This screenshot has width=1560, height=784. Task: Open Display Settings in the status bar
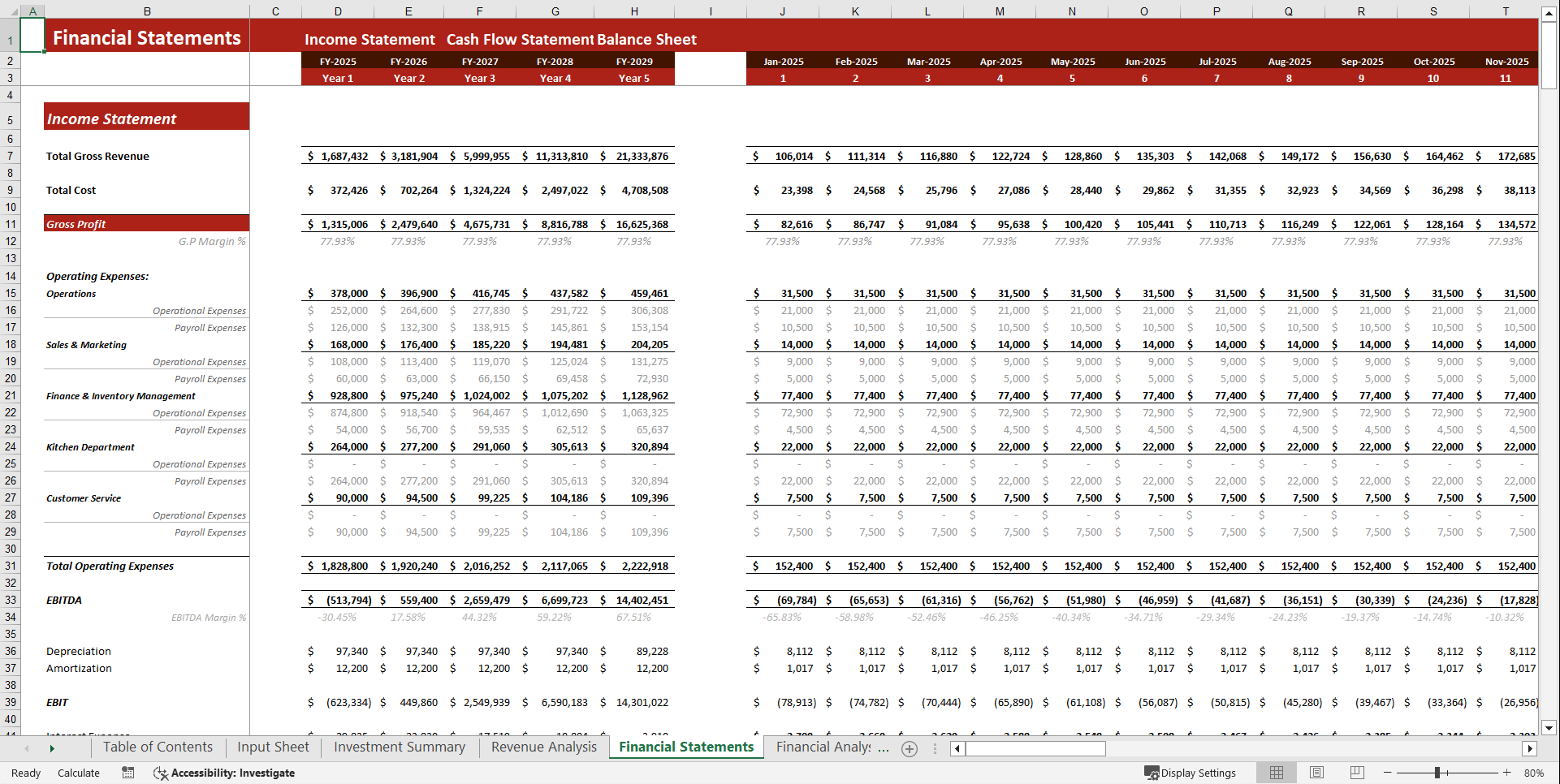point(1191,772)
